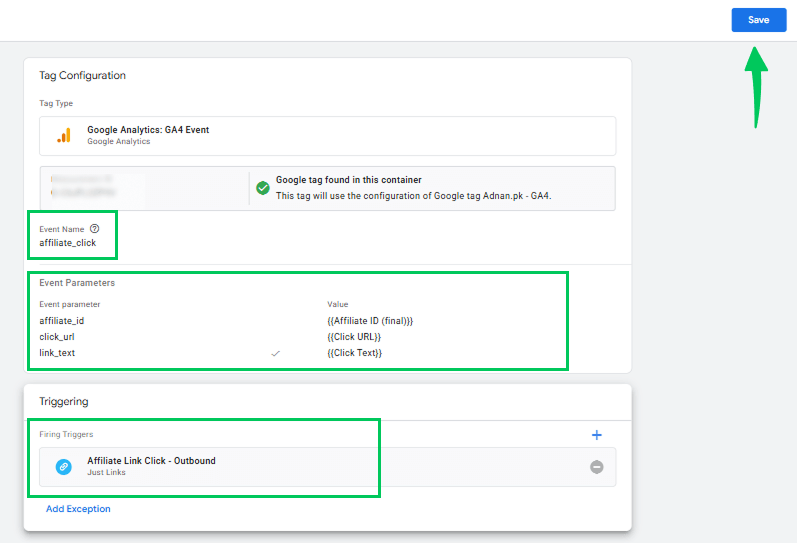Click the {{Click Text}} value
Image resolution: width=797 pixels, height=543 pixels.
[x=355, y=353]
